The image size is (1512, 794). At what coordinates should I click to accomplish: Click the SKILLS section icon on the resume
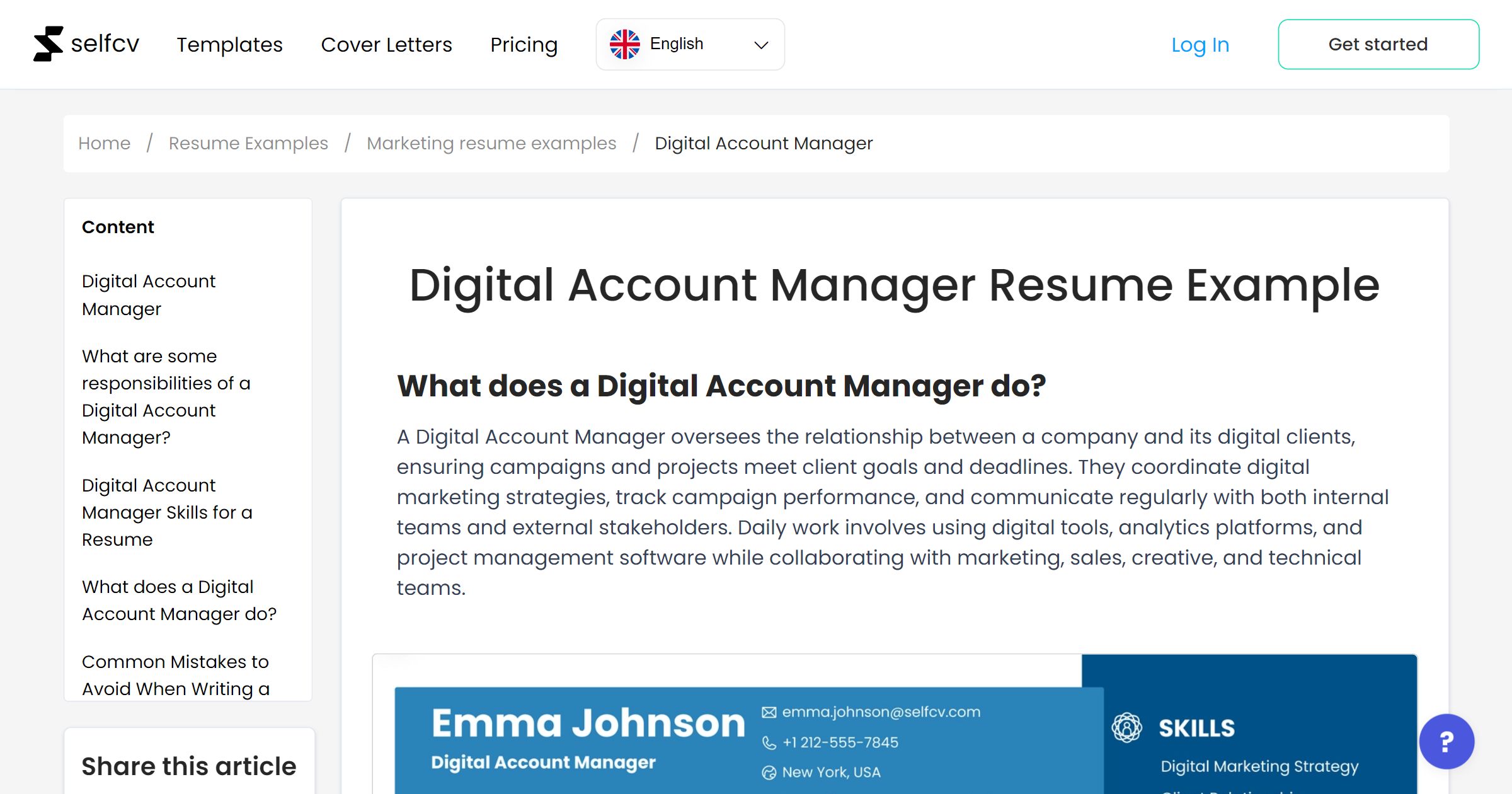[1127, 727]
